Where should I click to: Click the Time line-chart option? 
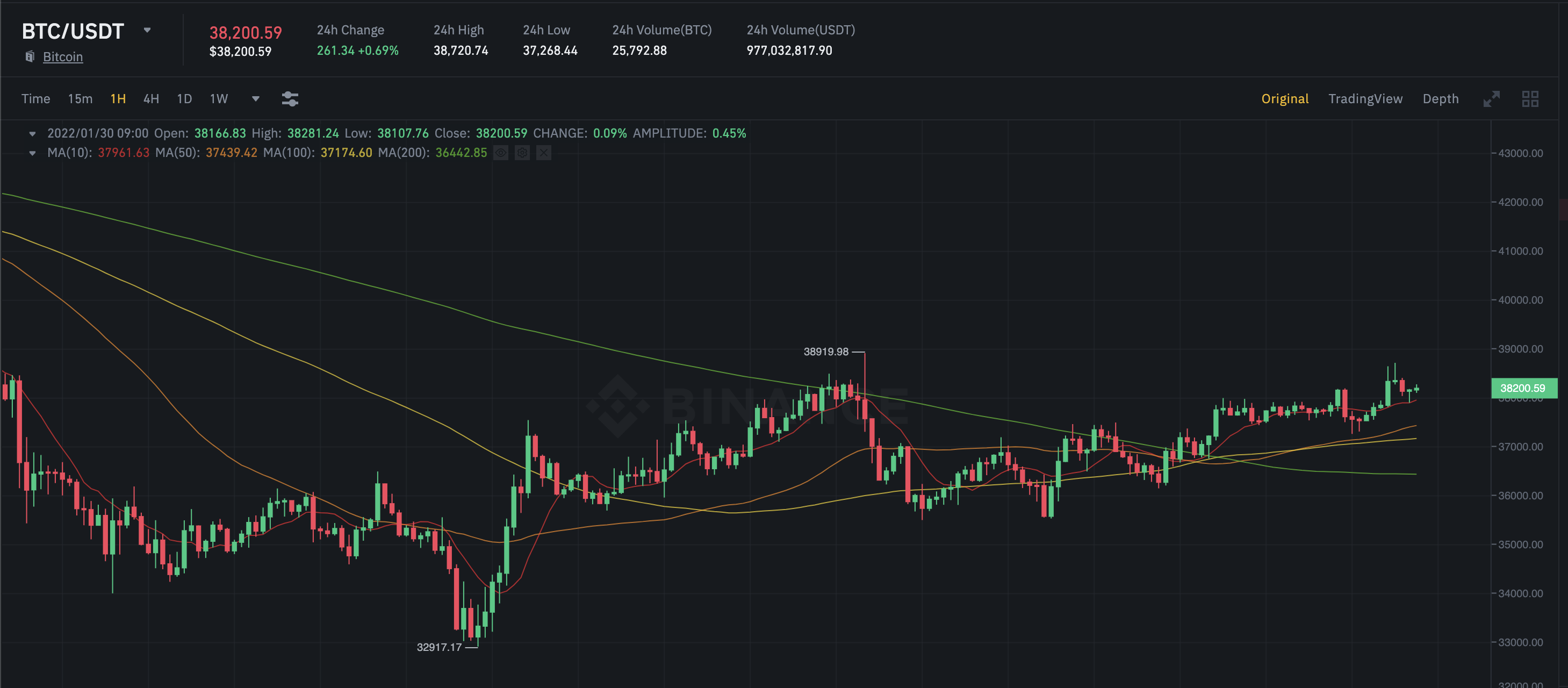pos(36,99)
